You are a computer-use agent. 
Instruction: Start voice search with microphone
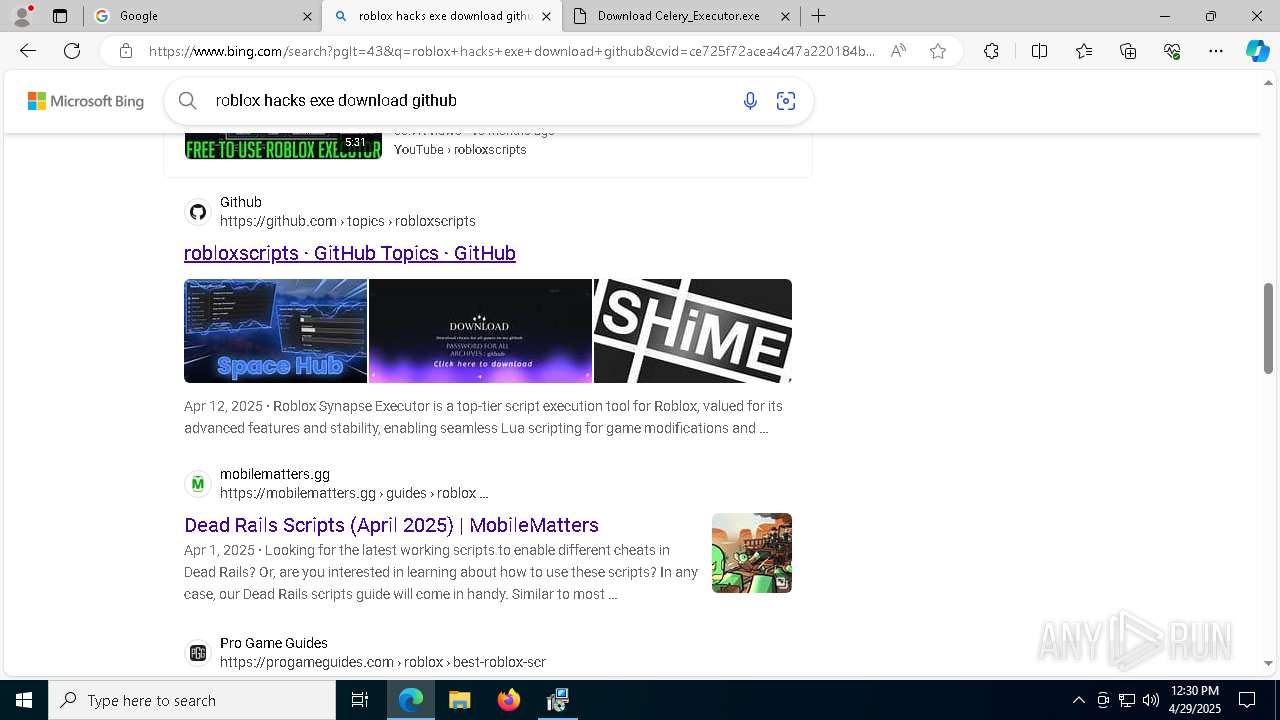(750, 101)
